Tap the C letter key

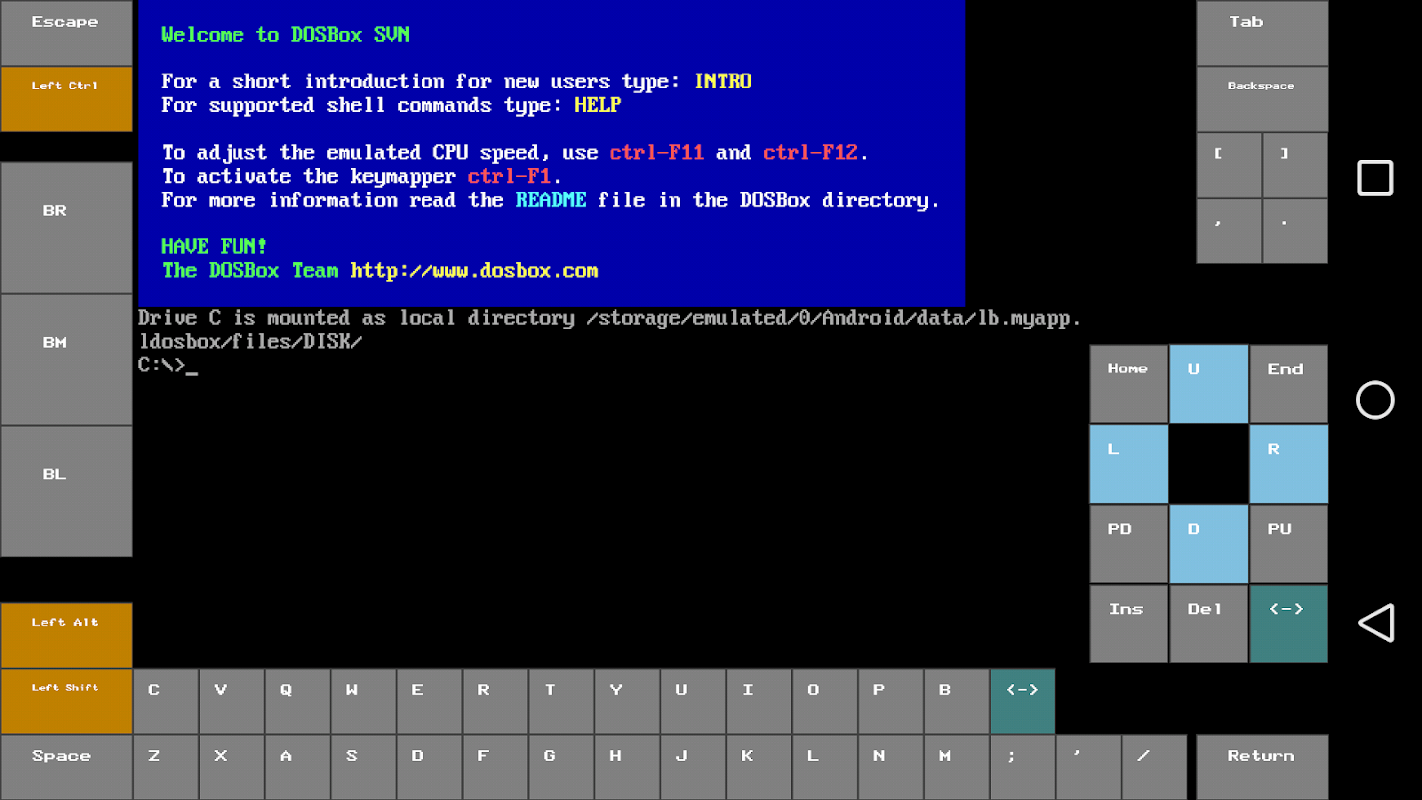[x=166, y=701]
